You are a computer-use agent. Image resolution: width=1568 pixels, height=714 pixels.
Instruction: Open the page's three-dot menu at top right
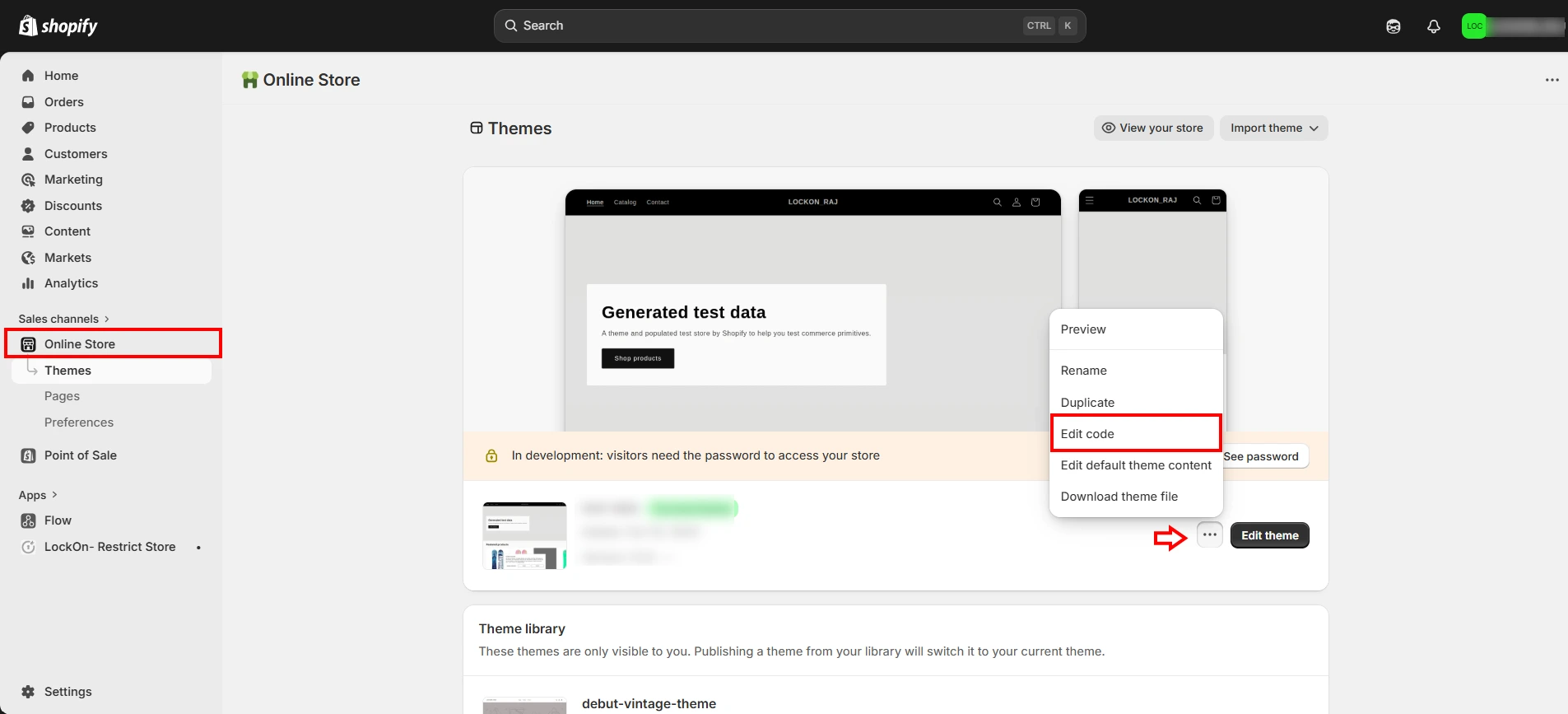(1552, 80)
